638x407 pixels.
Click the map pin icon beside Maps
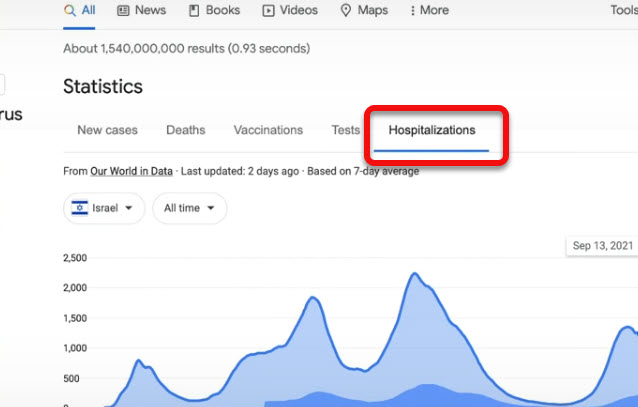[345, 11]
